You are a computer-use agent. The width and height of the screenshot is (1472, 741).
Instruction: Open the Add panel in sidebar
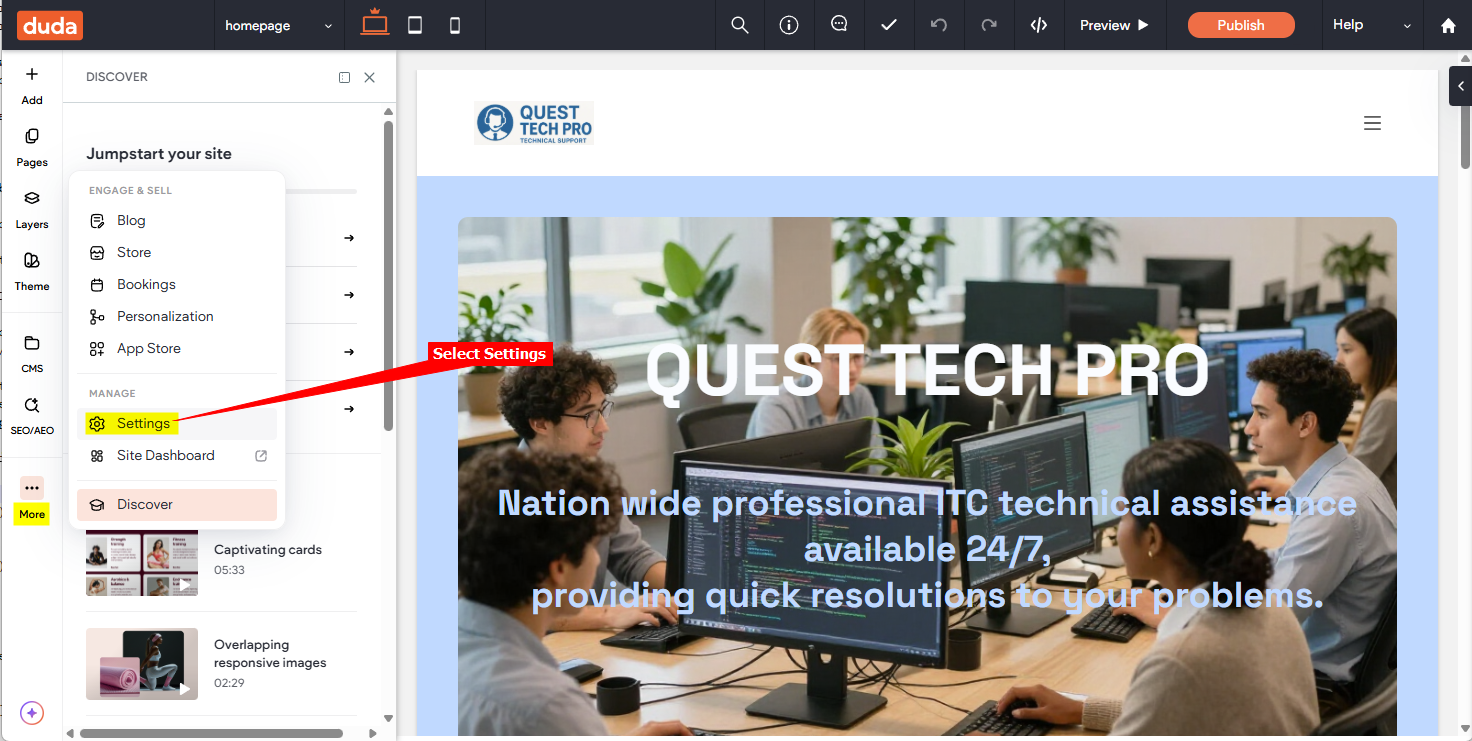click(x=32, y=86)
